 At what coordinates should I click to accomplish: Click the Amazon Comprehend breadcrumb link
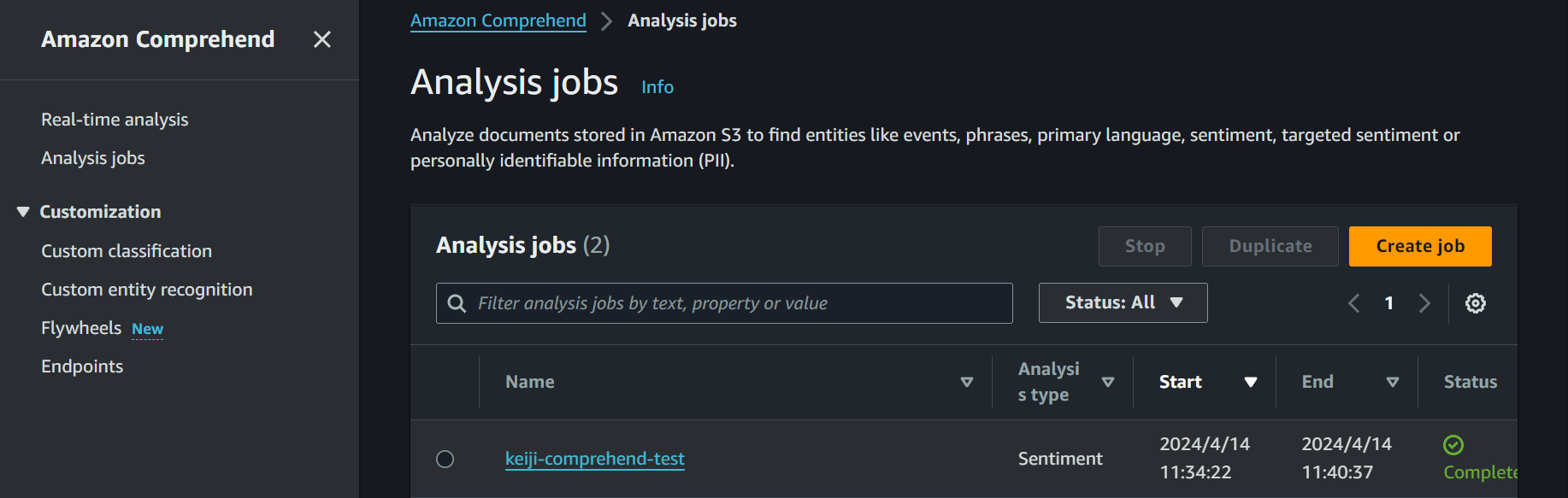(x=498, y=21)
